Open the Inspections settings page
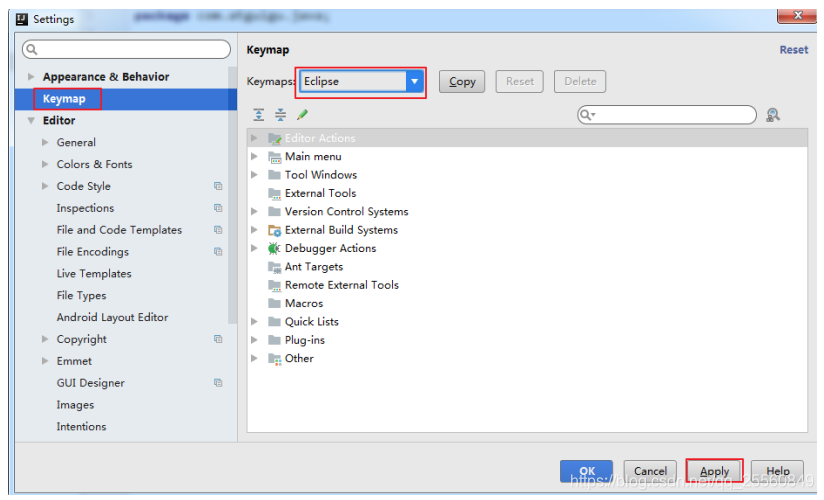Image resolution: width=824 pixels, height=500 pixels. 85,208
